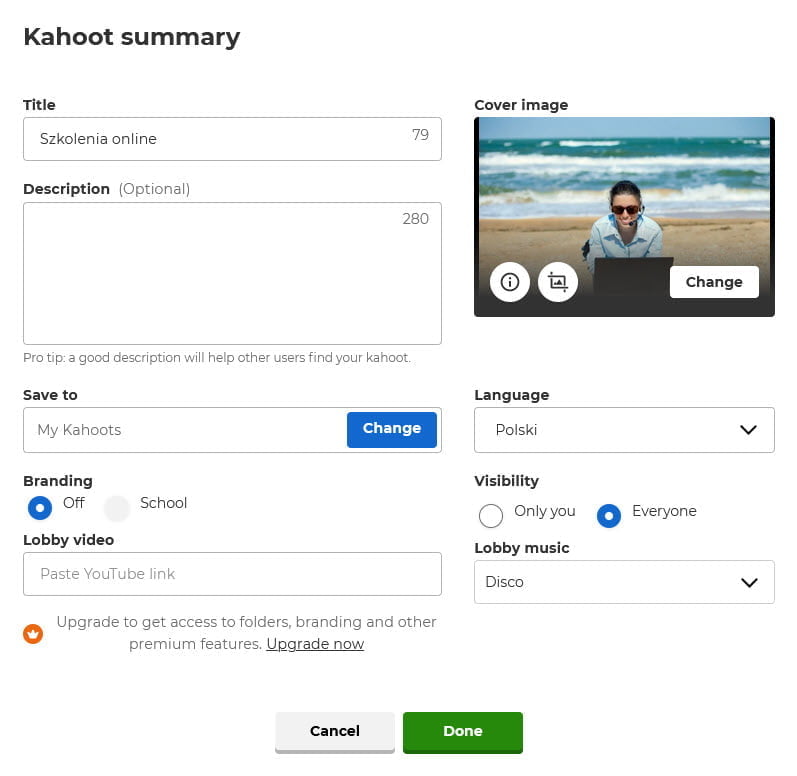
Task: Expand the Lobby music Disco dropdown
Action: point(610,582)
